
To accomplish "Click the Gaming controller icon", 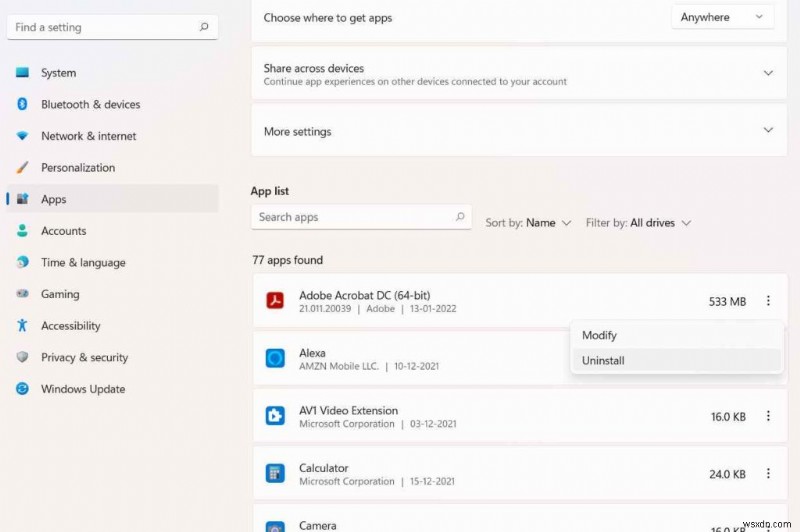I will click(22, 294).
